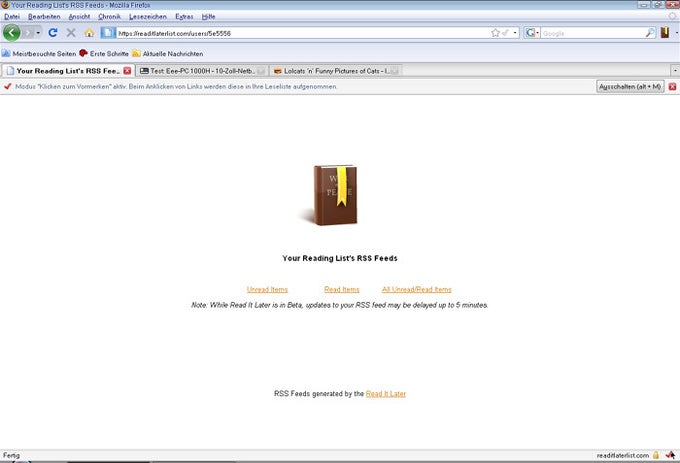Click the site identity page icon in address bar
The height and width of the screenshot is (463, 680).
(108, 33)
